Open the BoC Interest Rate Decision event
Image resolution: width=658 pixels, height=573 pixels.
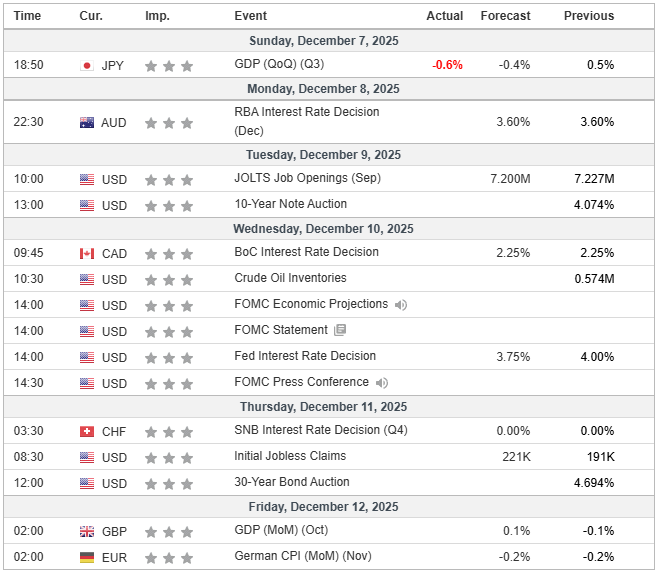click(x=306, y=252)
